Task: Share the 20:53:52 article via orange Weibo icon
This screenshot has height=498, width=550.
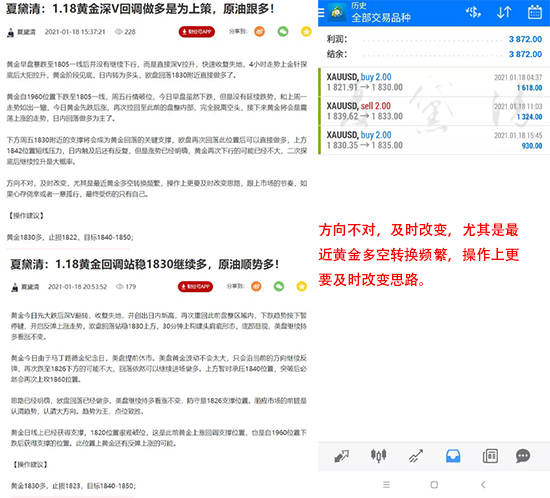Action: tap(256, 287)
